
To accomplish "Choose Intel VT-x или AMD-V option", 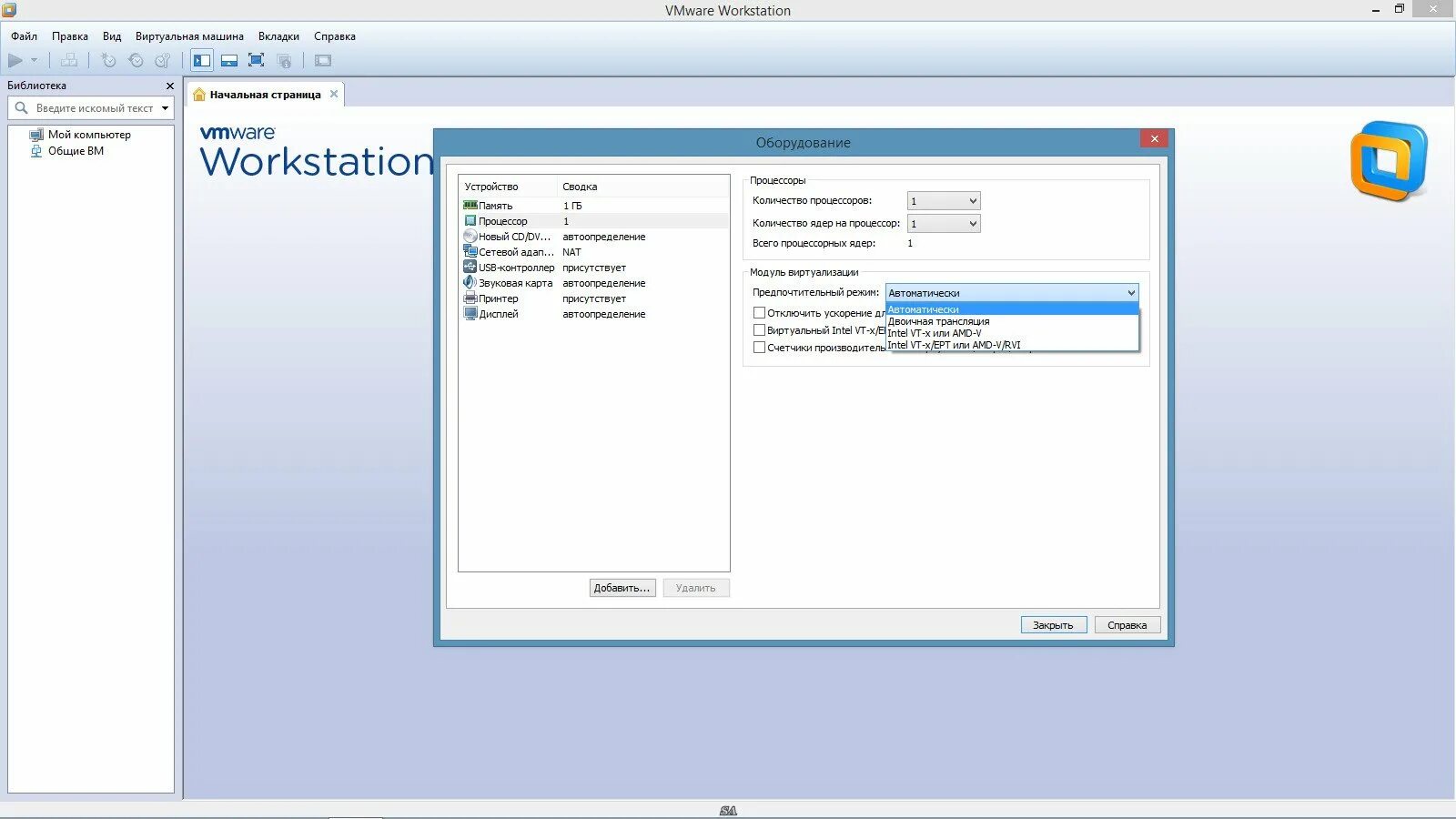I will (1012, 333).
